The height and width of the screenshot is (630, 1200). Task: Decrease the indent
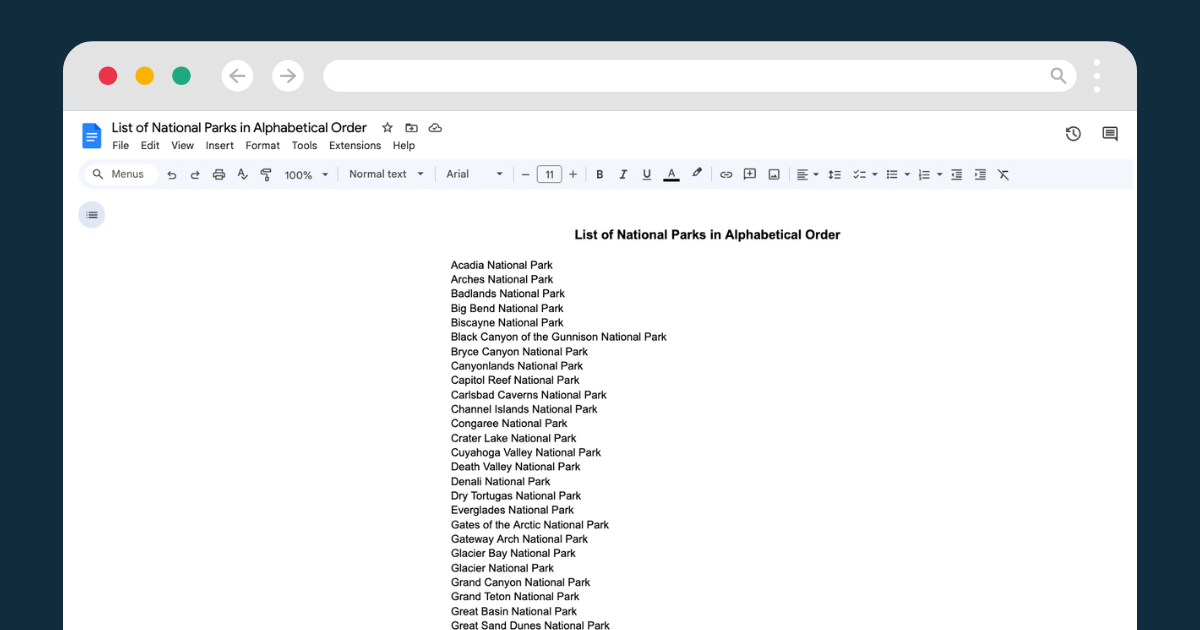pos(957,175)
